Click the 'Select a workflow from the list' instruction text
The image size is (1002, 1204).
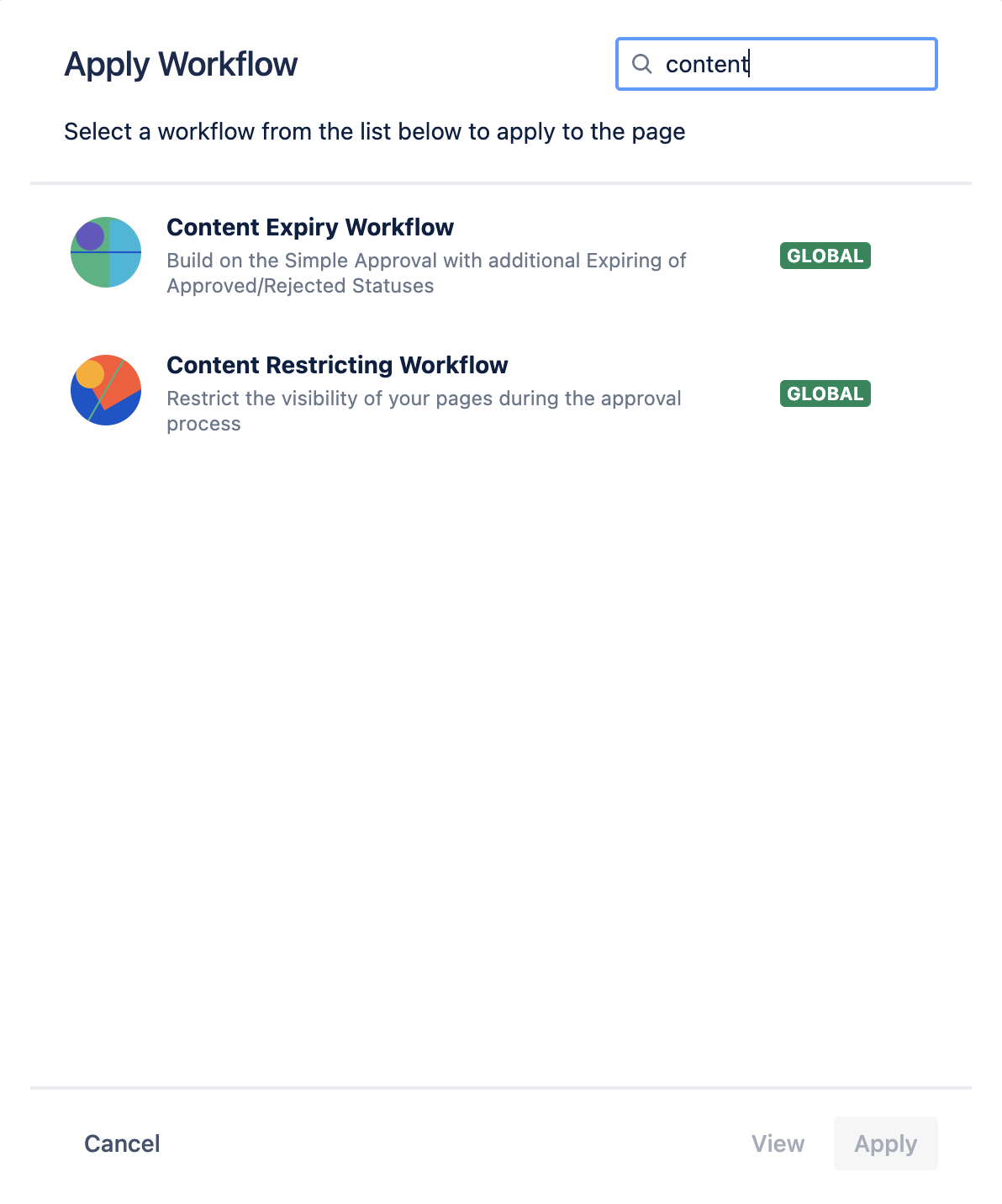click(374, 132)
